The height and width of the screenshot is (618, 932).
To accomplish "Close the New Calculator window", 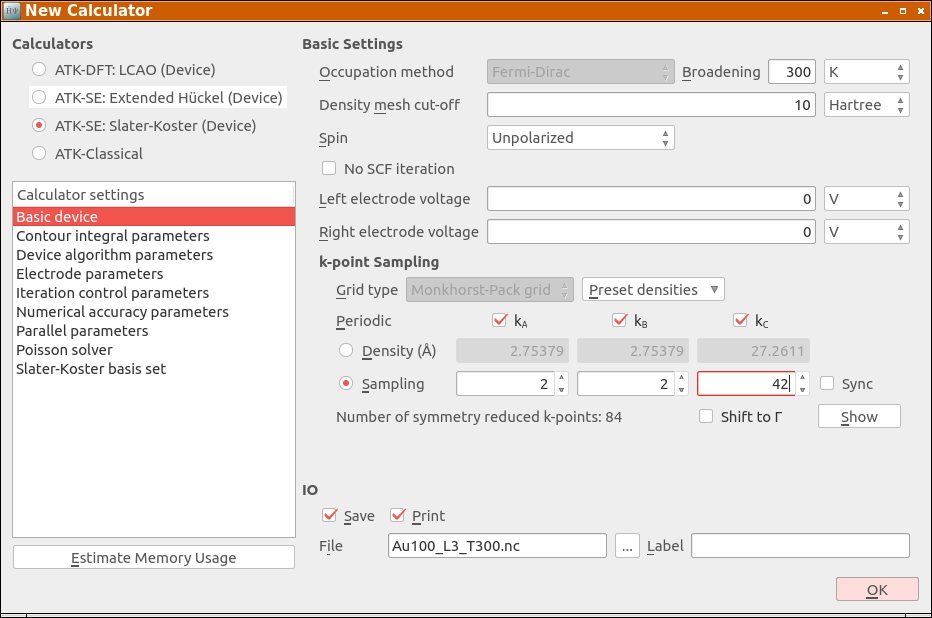I will point(921,11).
